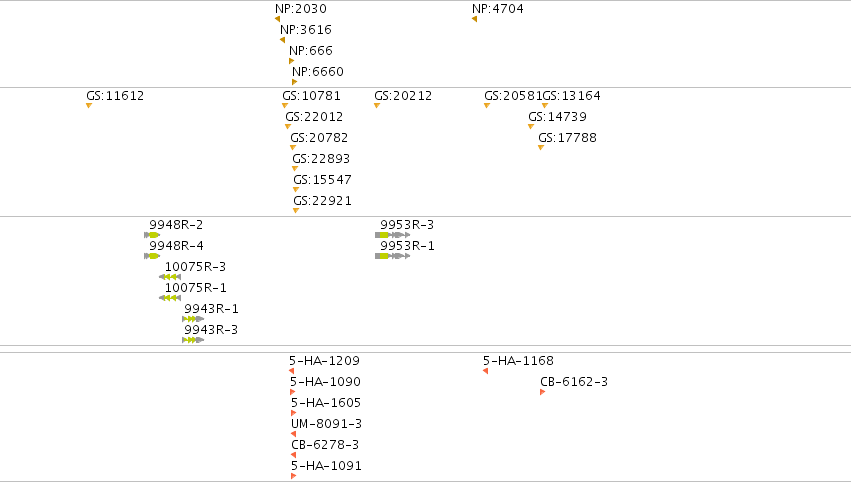
Task: Click the 5-HA-1209 label text
Action: [324, 361]
